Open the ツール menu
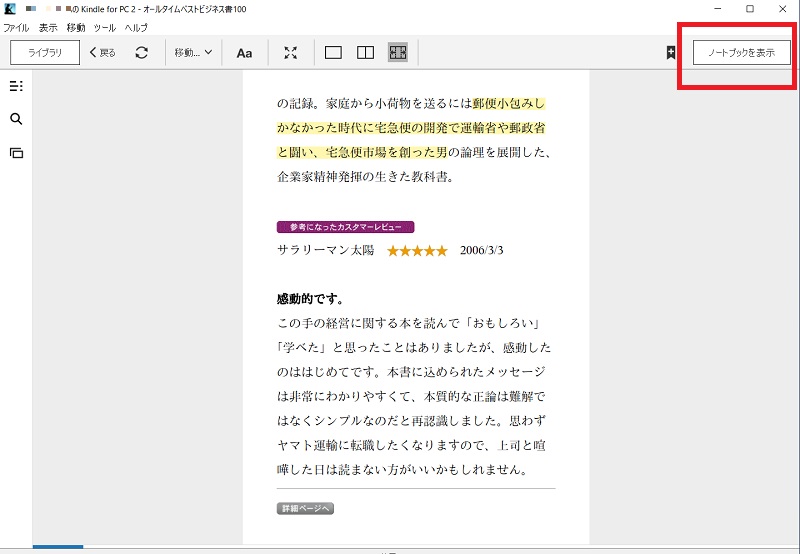Image resolution: width=800 pixels, height=554 pixels. coord(105,28)
